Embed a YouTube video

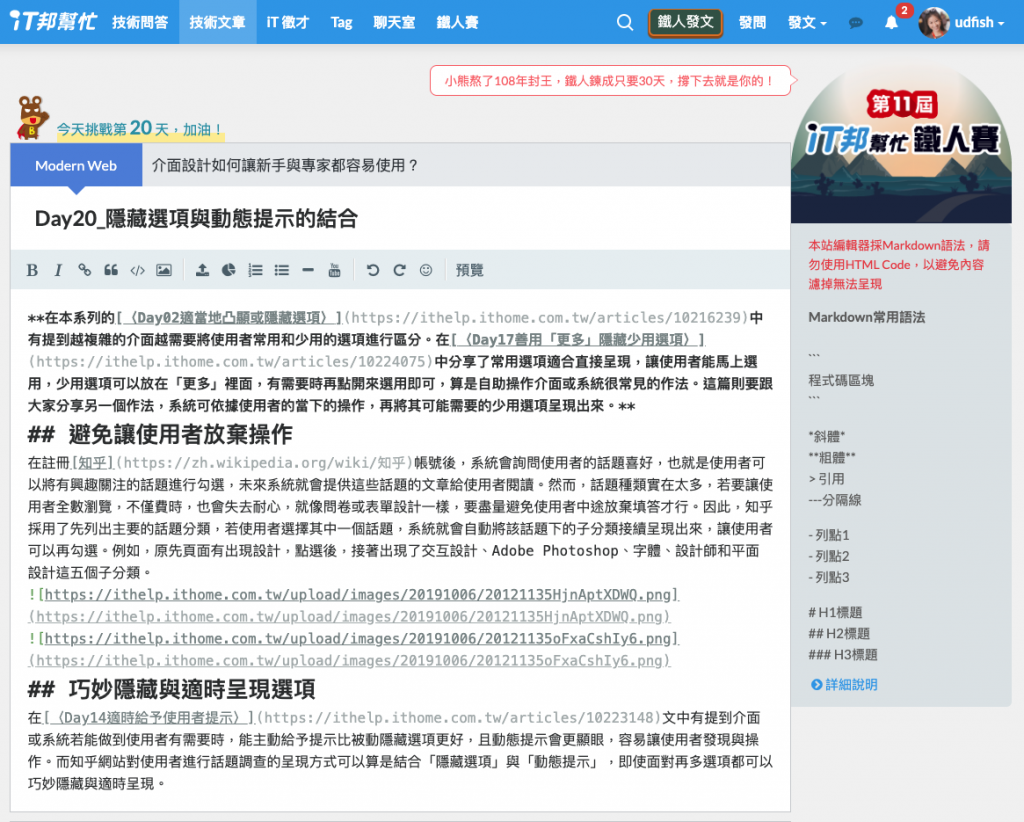pos(334,270)
